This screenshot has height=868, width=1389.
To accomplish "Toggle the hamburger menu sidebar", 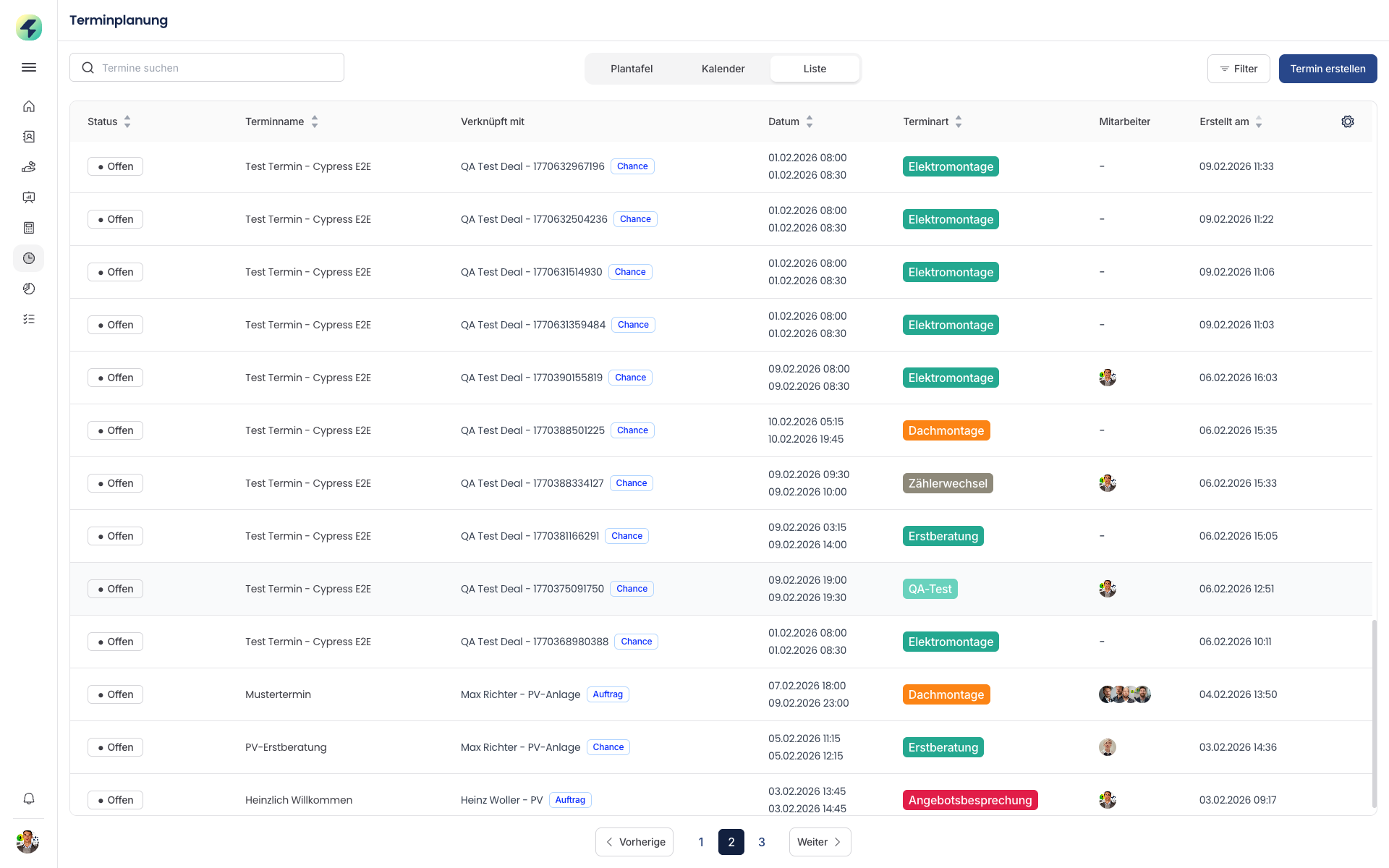I will [x=29, y=67].
